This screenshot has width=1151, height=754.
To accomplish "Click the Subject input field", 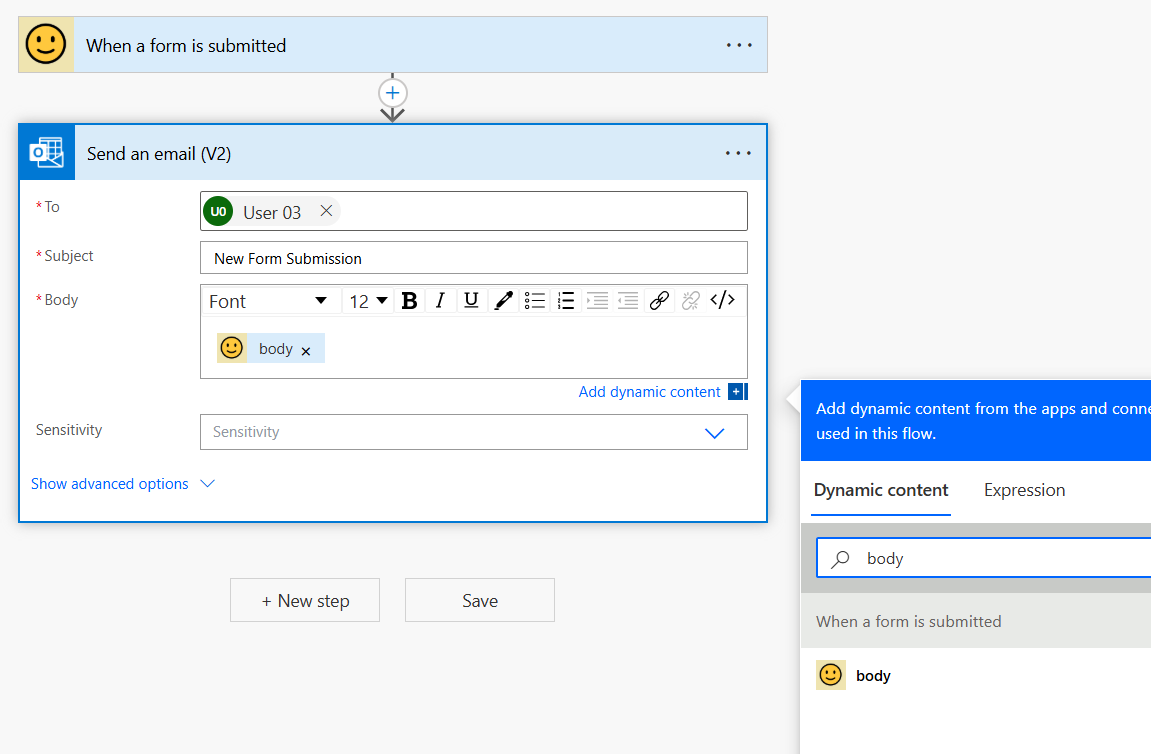I will (473, 258).
